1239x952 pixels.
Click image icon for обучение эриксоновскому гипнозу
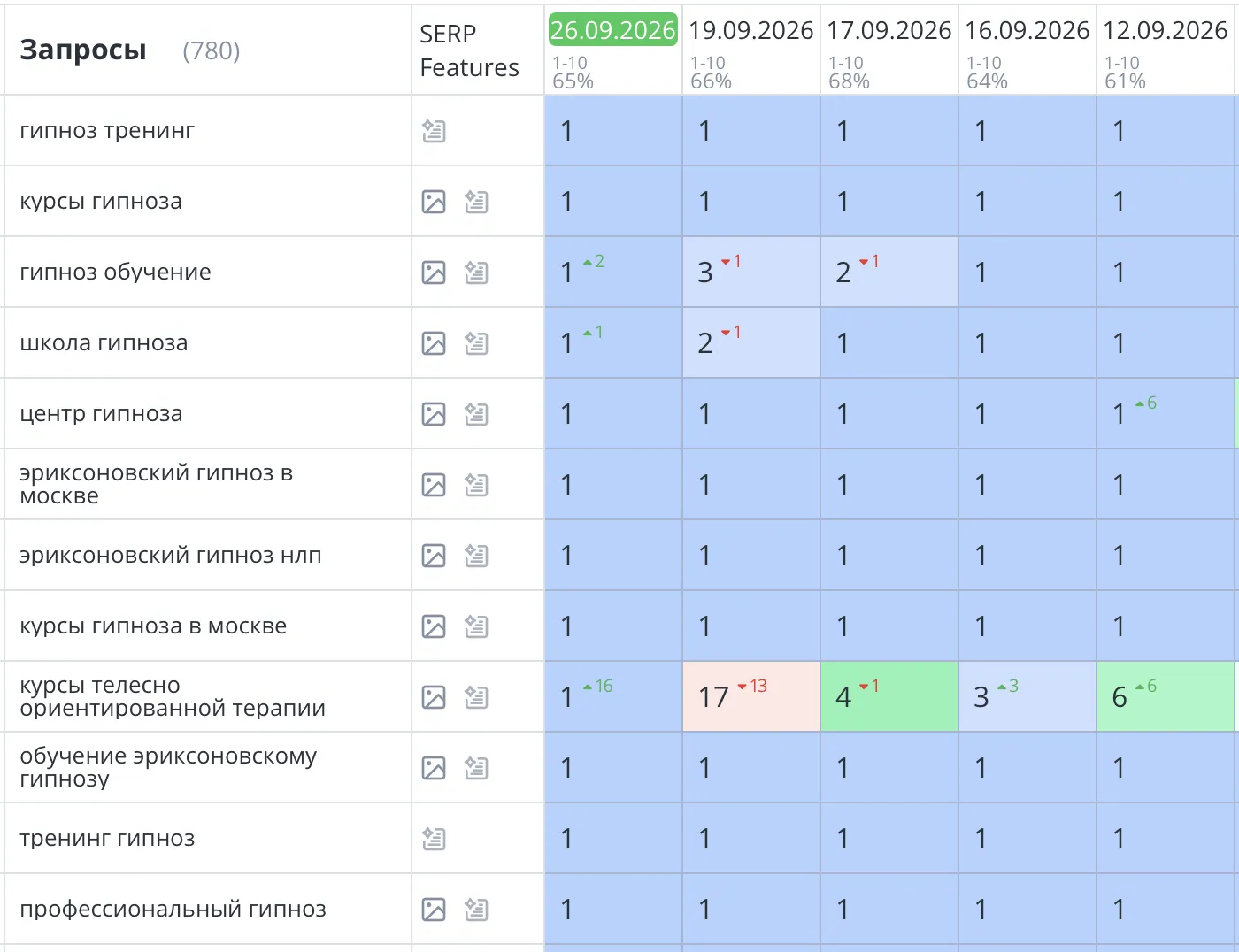434,768
